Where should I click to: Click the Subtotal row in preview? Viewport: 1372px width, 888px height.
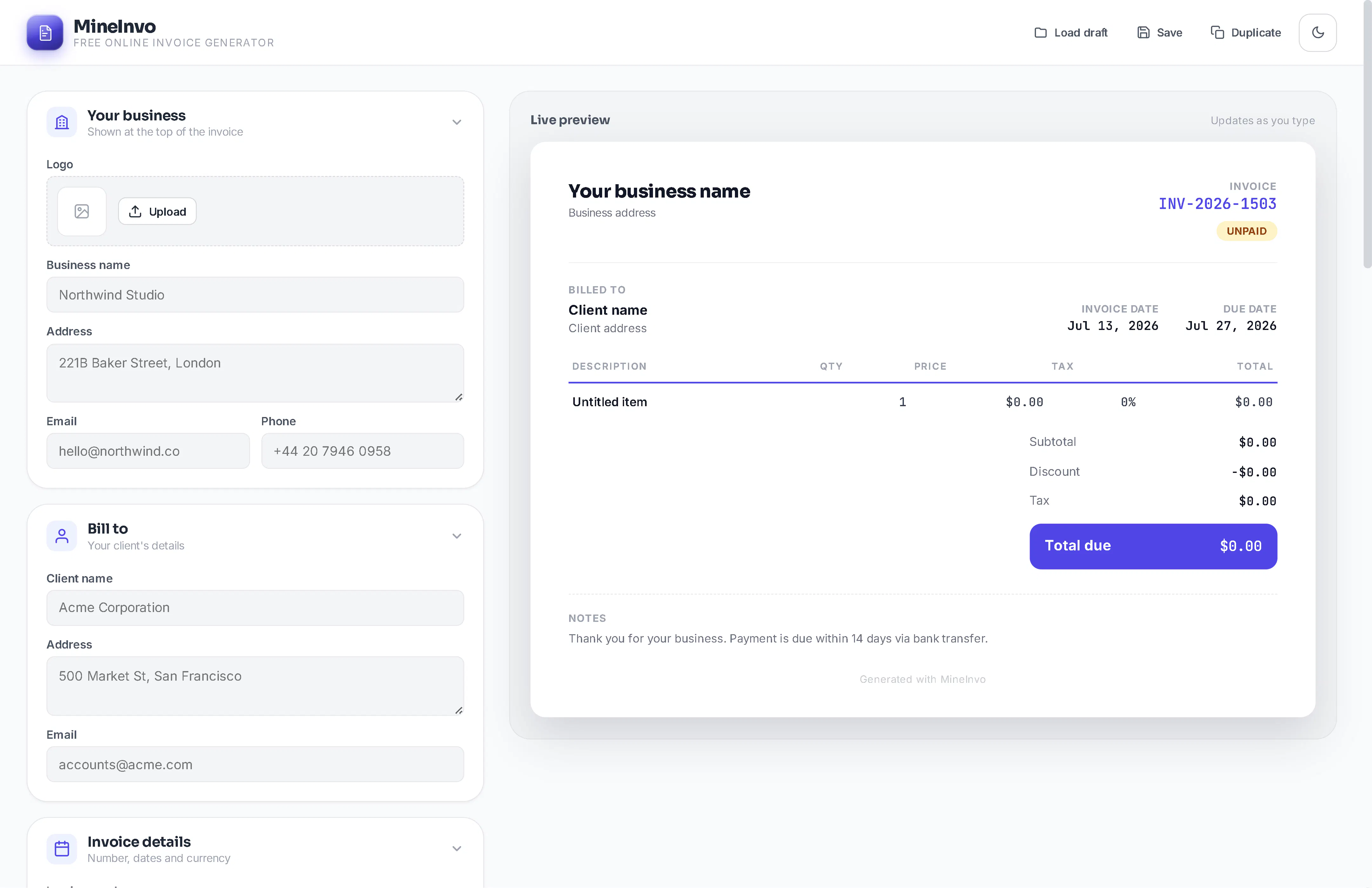click(x=1153, y=442)
